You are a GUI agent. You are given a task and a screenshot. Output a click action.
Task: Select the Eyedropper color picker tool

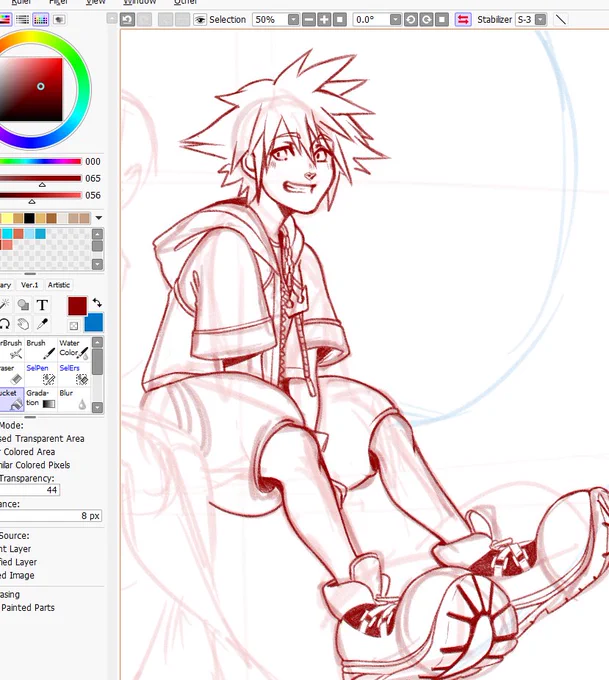tap(42, 324)
